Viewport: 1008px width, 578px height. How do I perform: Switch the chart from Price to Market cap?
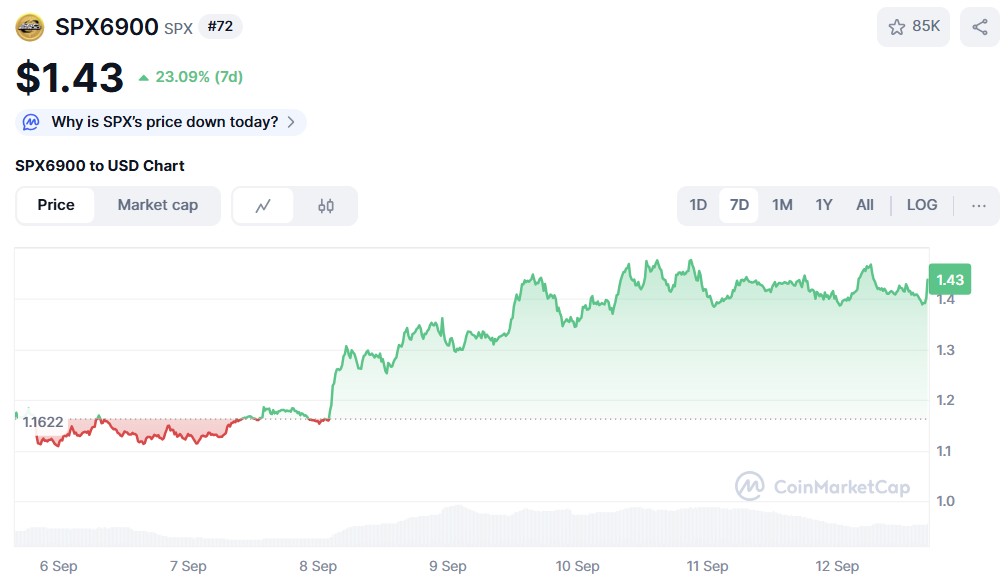[x=157, y=205]
